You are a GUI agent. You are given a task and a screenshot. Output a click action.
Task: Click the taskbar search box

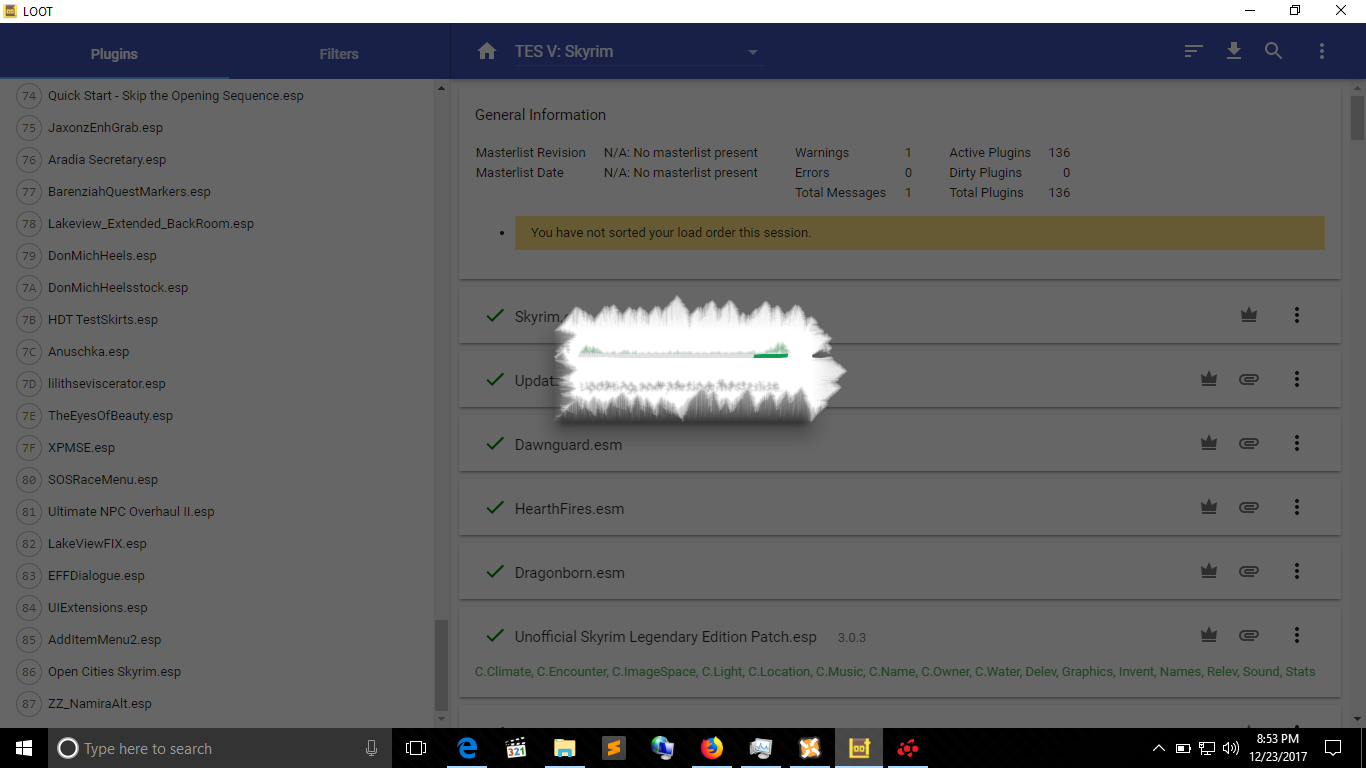click(x=220, y=748)
